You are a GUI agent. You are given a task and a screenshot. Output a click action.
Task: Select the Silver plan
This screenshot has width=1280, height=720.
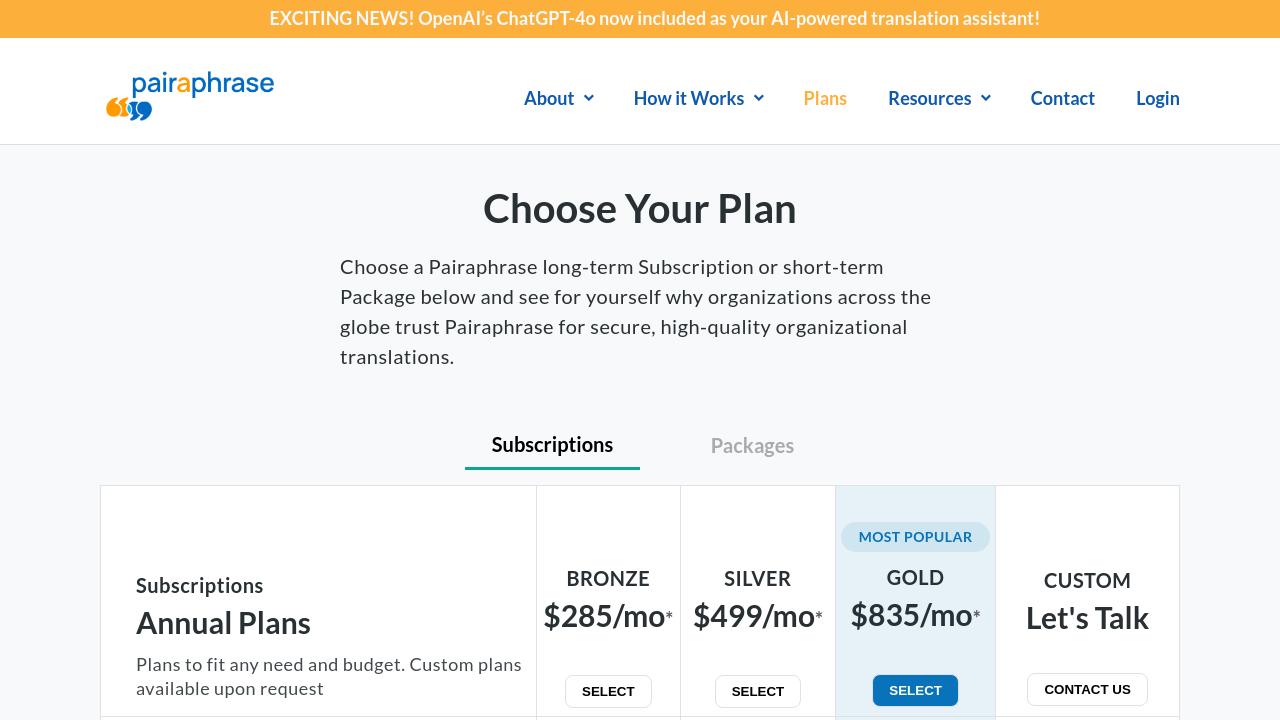pyautogui.click(x=758, y=691)
